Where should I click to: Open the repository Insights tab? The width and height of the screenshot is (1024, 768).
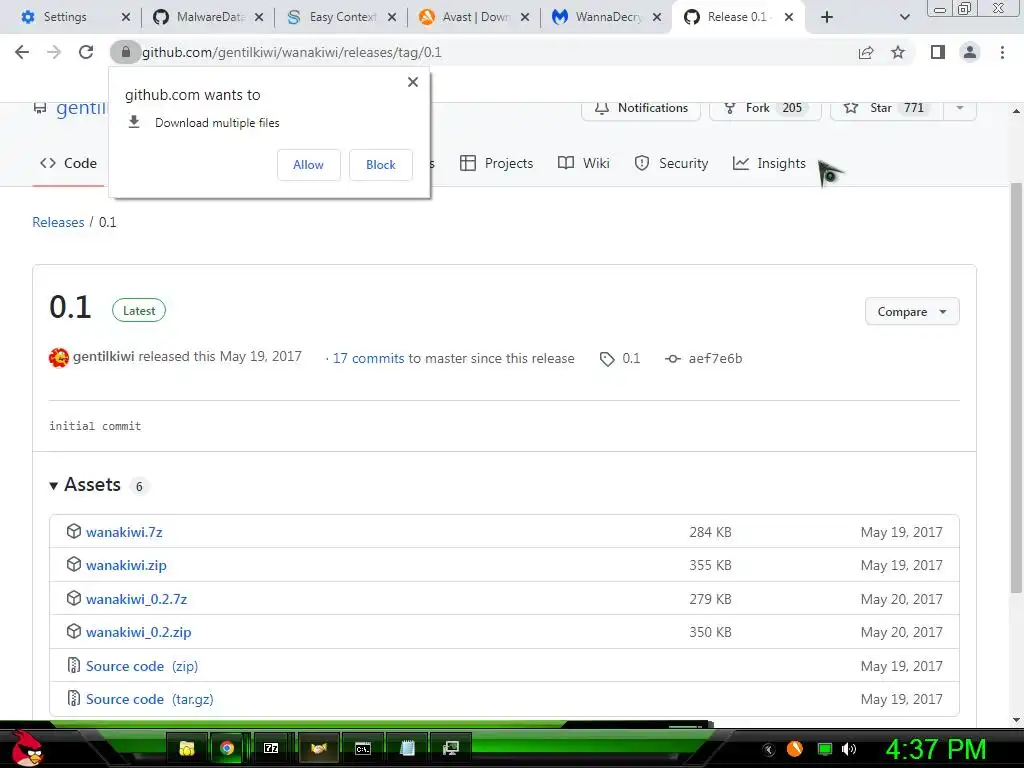point(769,163)
